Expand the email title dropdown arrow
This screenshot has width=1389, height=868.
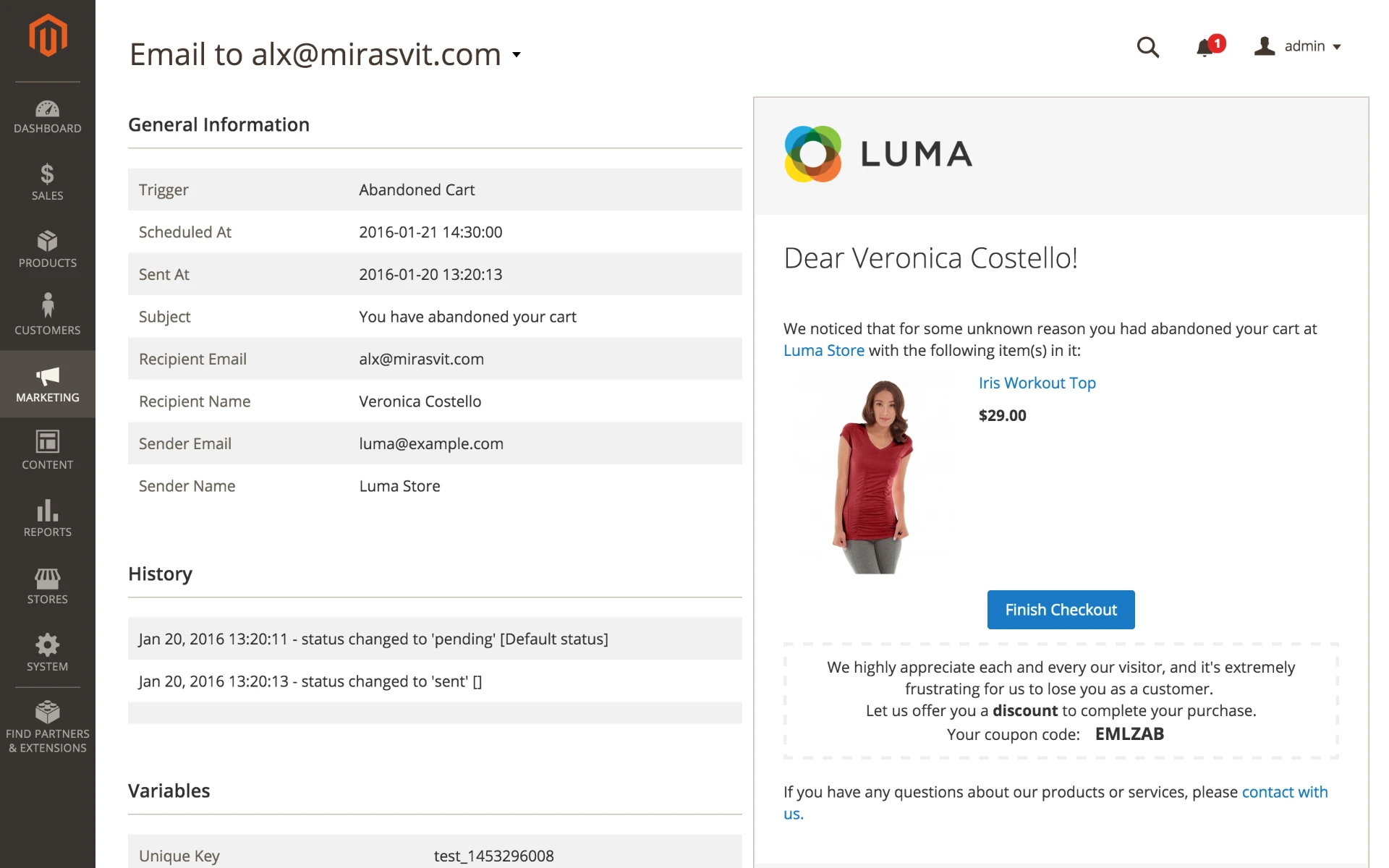tap(516, 56)
